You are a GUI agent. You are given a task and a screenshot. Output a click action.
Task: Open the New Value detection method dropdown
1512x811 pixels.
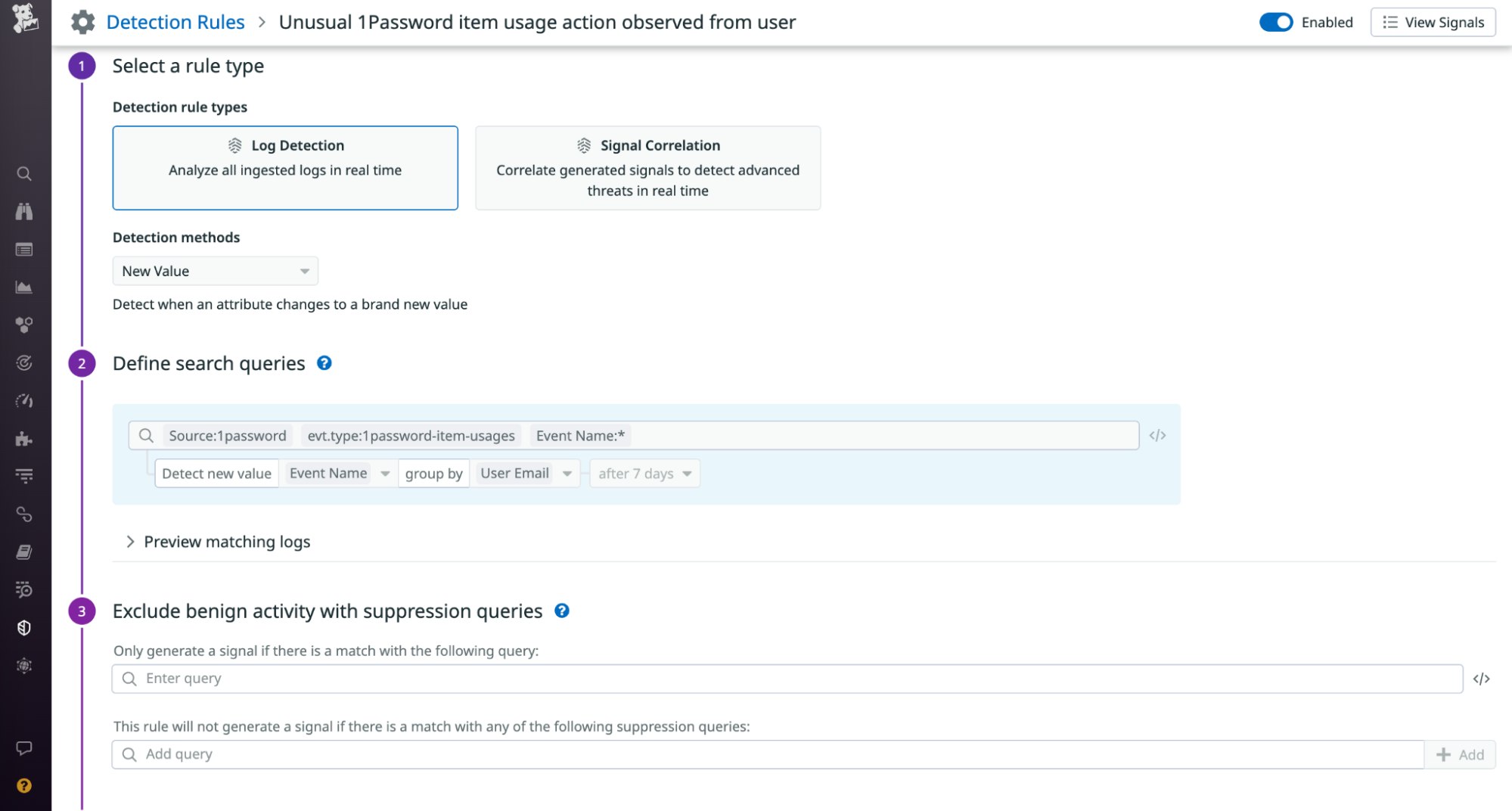click(216, 271)
